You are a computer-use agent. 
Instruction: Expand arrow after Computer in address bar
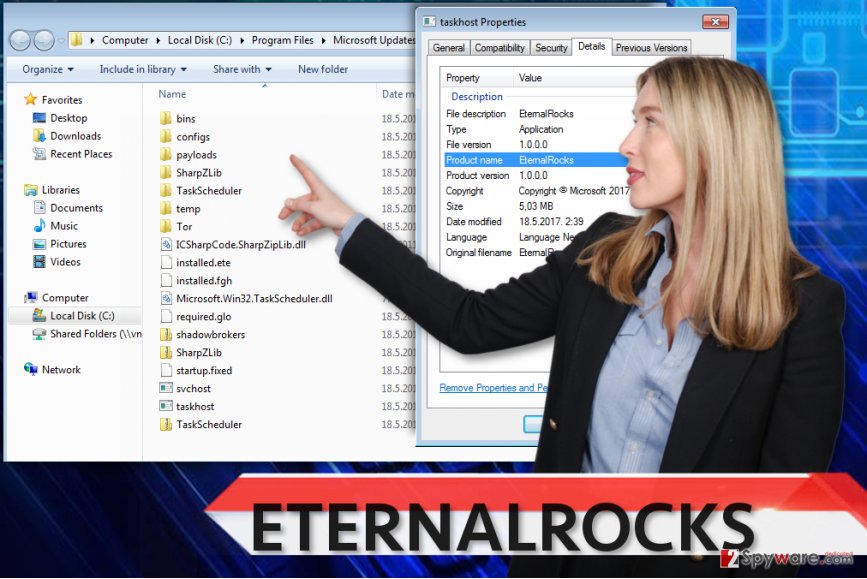[x=158, y=40]
